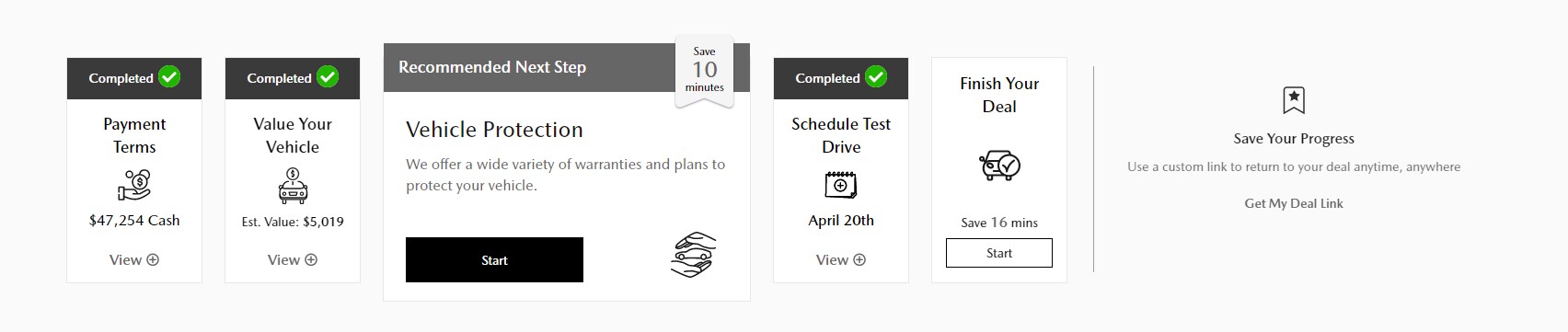The image size is (1568, 332).
Task: Click the green checkmark on Payment Terms card
Action: tap(169, 77)
